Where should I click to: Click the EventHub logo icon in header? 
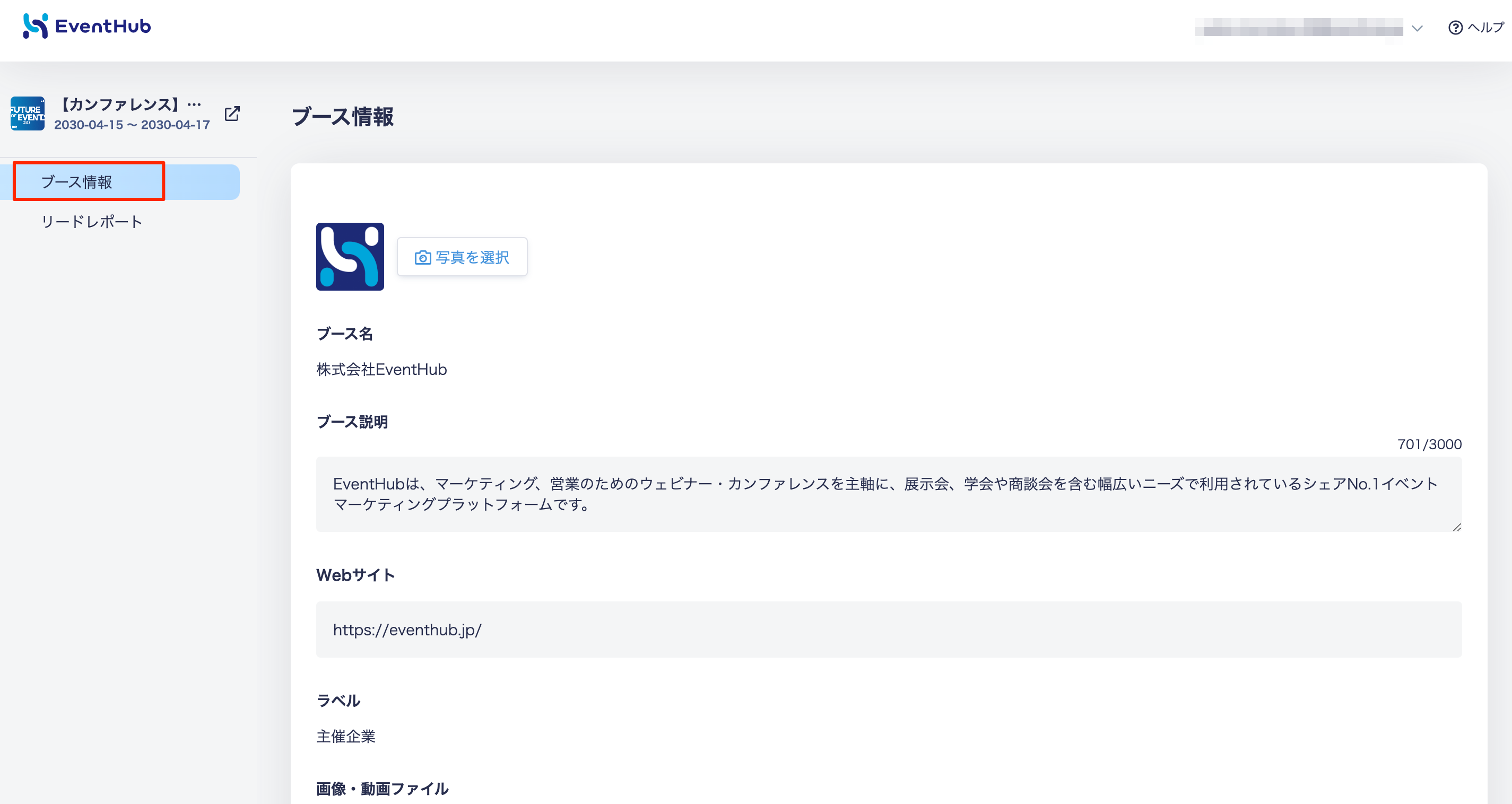(x=35, y=26)
